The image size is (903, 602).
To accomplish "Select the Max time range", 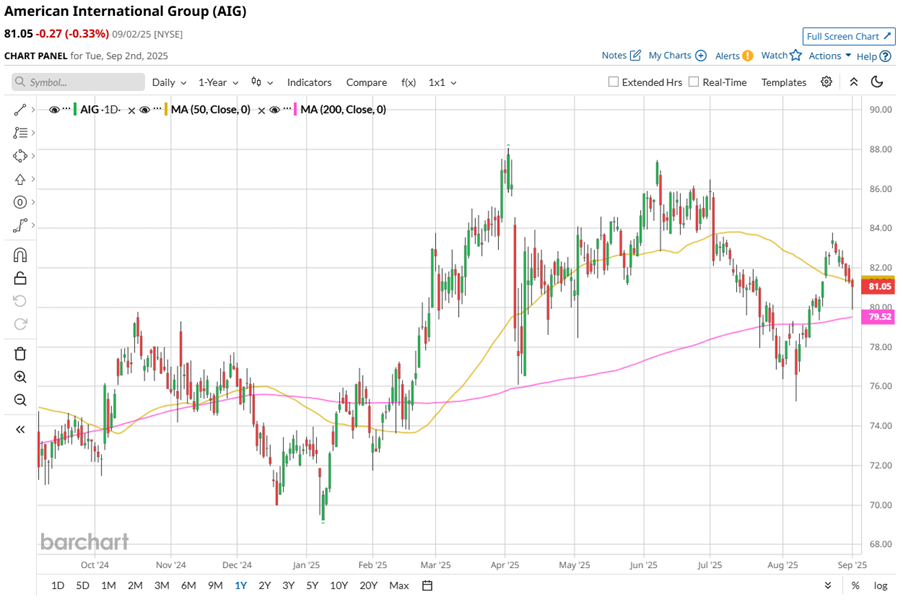I will 399,585.
